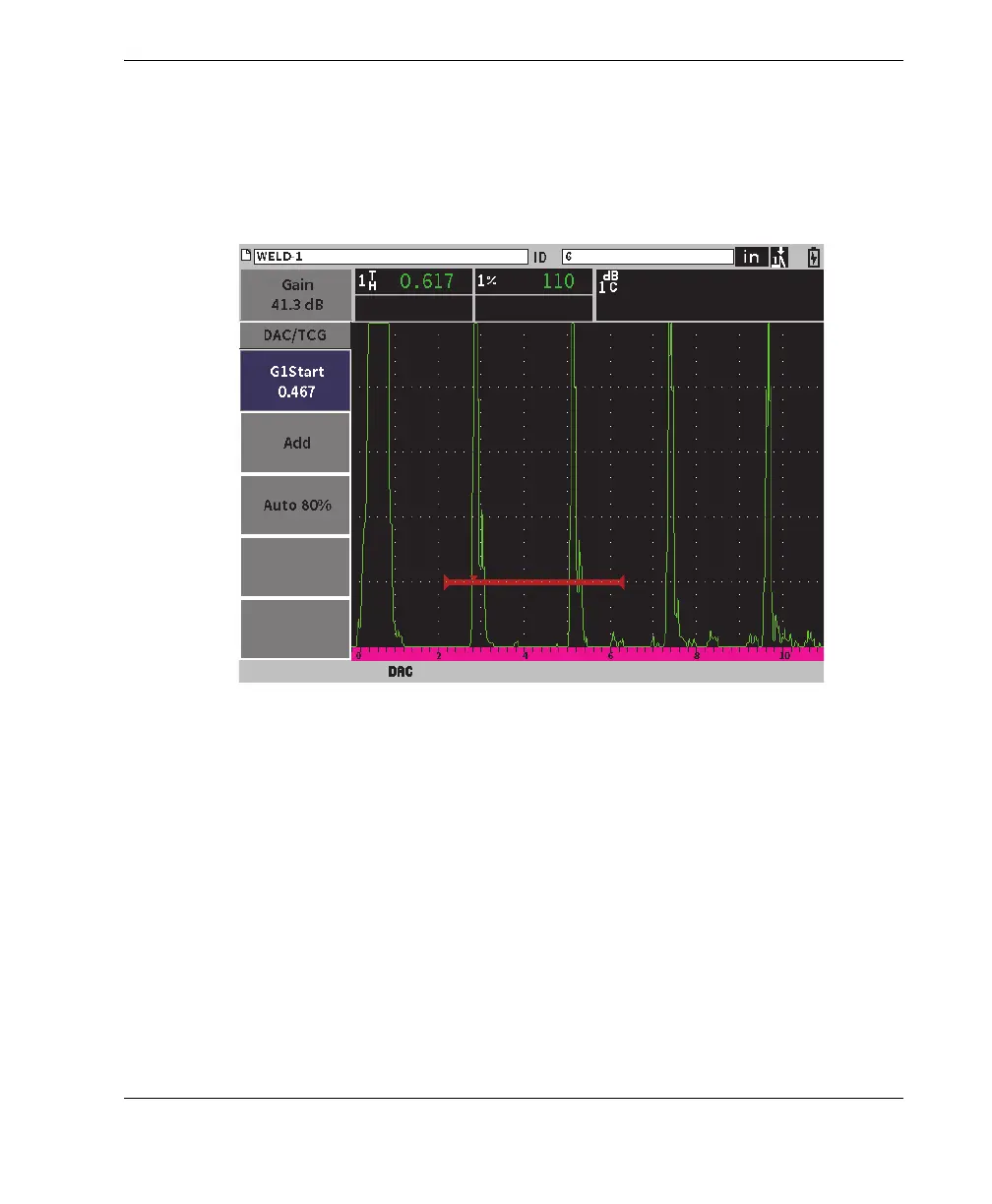Click the thickness reading icon beside 0.617
The height and width of the screenshot is (1204, 992).
(367, 282)
